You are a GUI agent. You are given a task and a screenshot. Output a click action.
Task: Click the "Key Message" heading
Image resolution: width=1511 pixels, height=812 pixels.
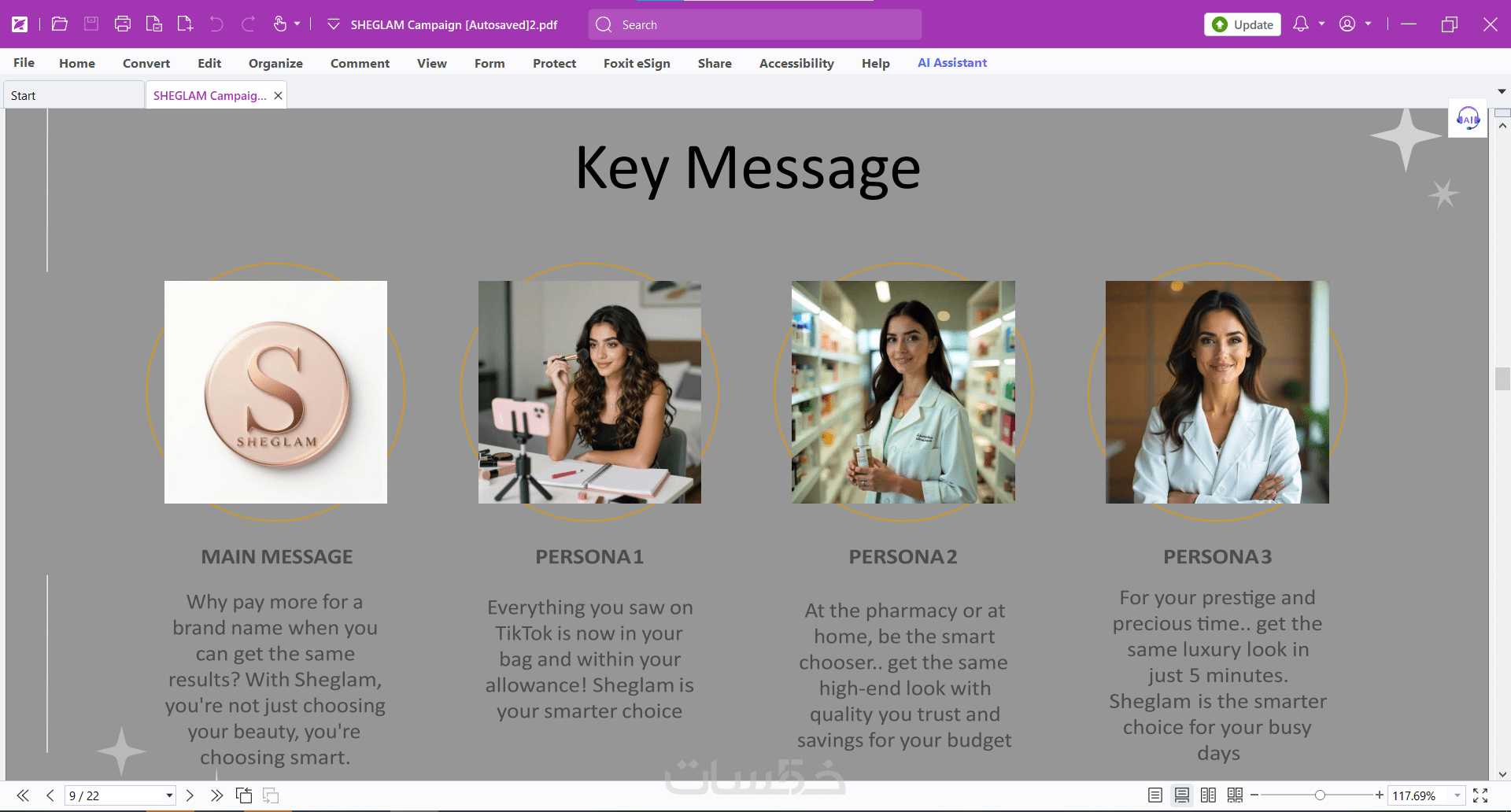coord(748,168)
